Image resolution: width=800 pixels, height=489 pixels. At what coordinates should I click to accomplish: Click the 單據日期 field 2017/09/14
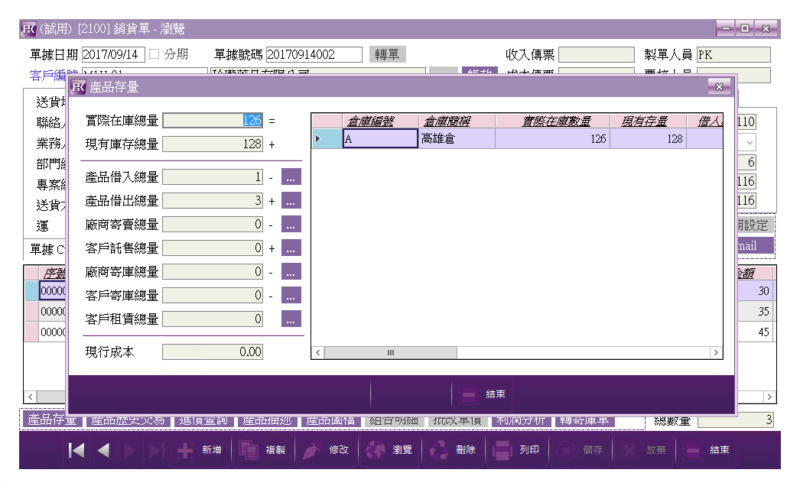pyautogui.click(x=113, y=55)
